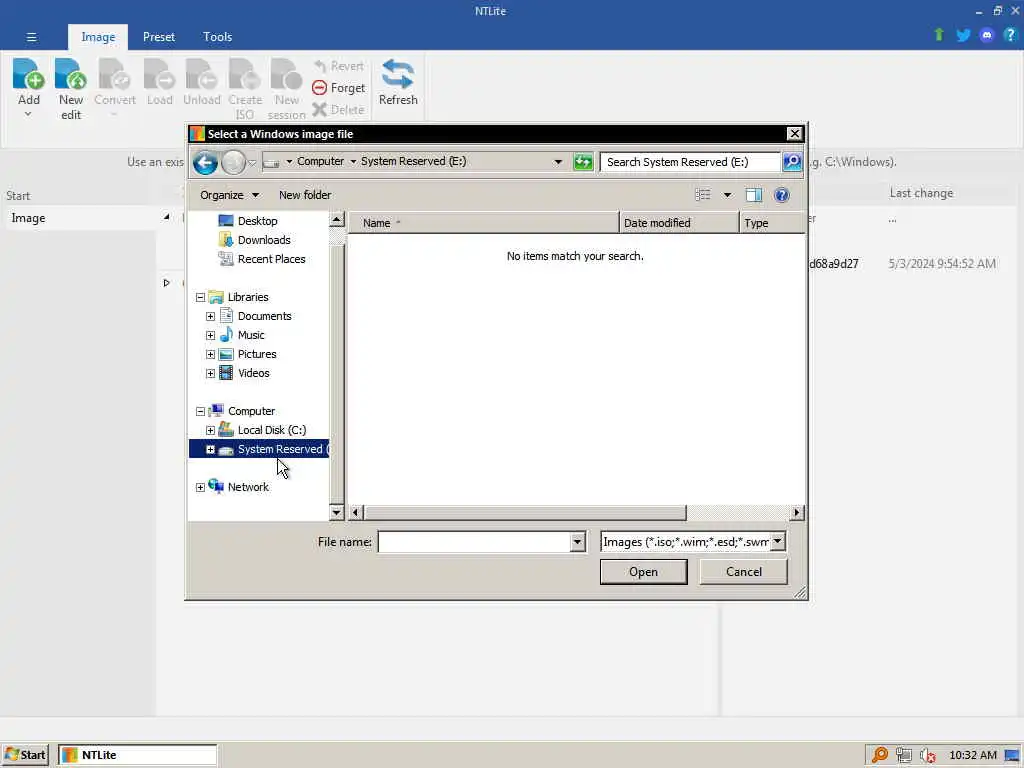Click the NTLite help question icon

[x=1010, y=35]
